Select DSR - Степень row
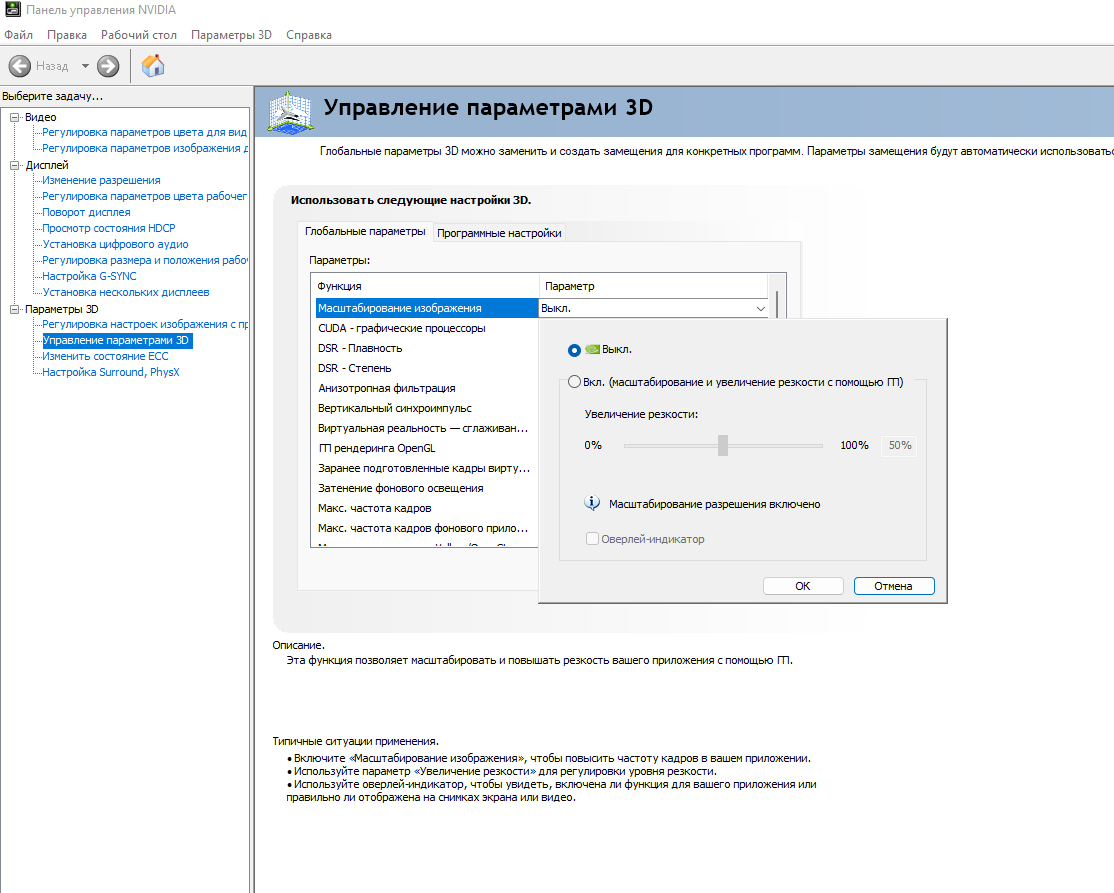1114x893 pixels. [427, 368]
